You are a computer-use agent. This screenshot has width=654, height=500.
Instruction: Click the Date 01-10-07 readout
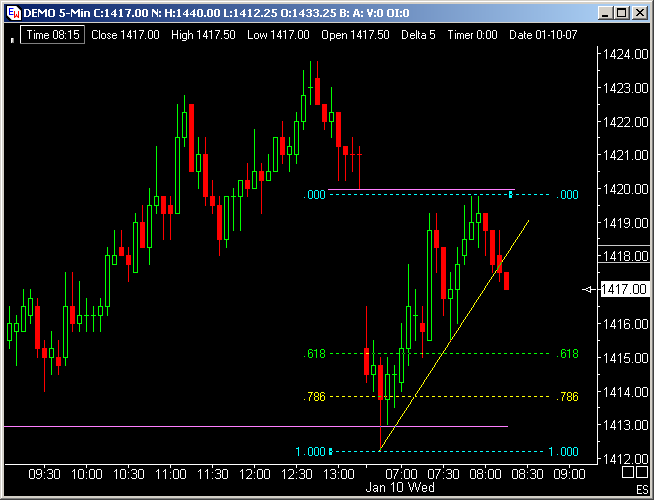[x=543, y=35]
